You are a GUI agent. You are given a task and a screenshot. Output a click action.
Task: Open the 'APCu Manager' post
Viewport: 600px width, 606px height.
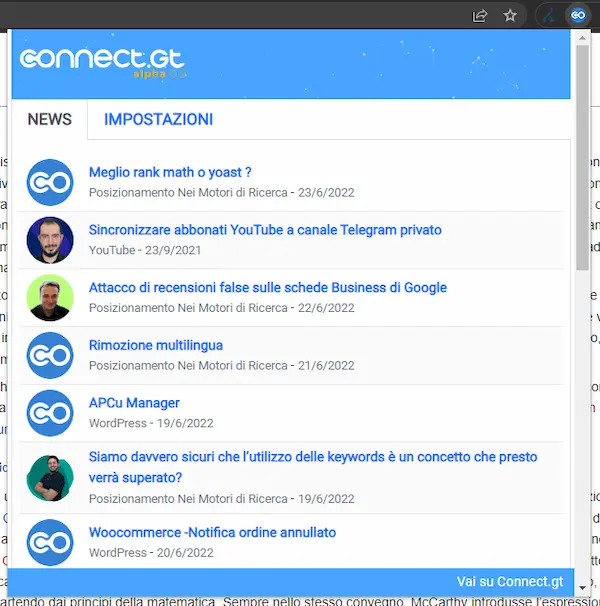coord(134,402)
